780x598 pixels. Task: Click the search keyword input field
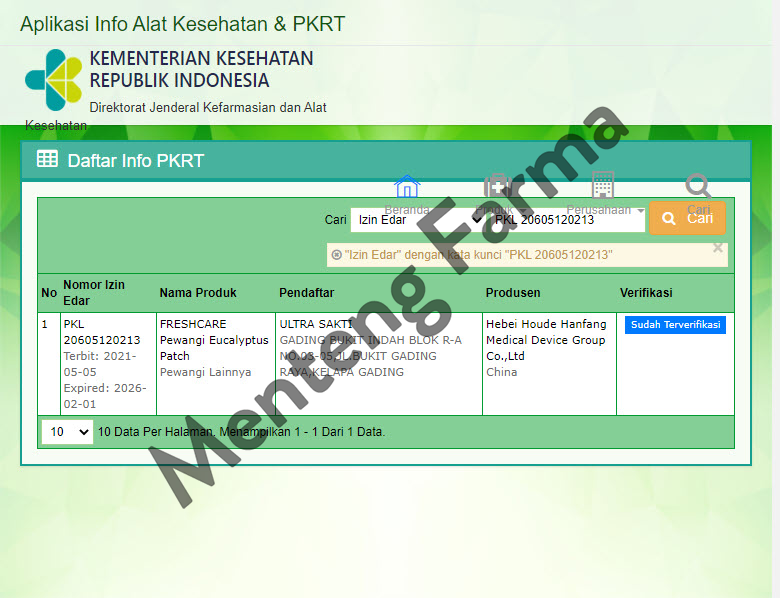567,219
